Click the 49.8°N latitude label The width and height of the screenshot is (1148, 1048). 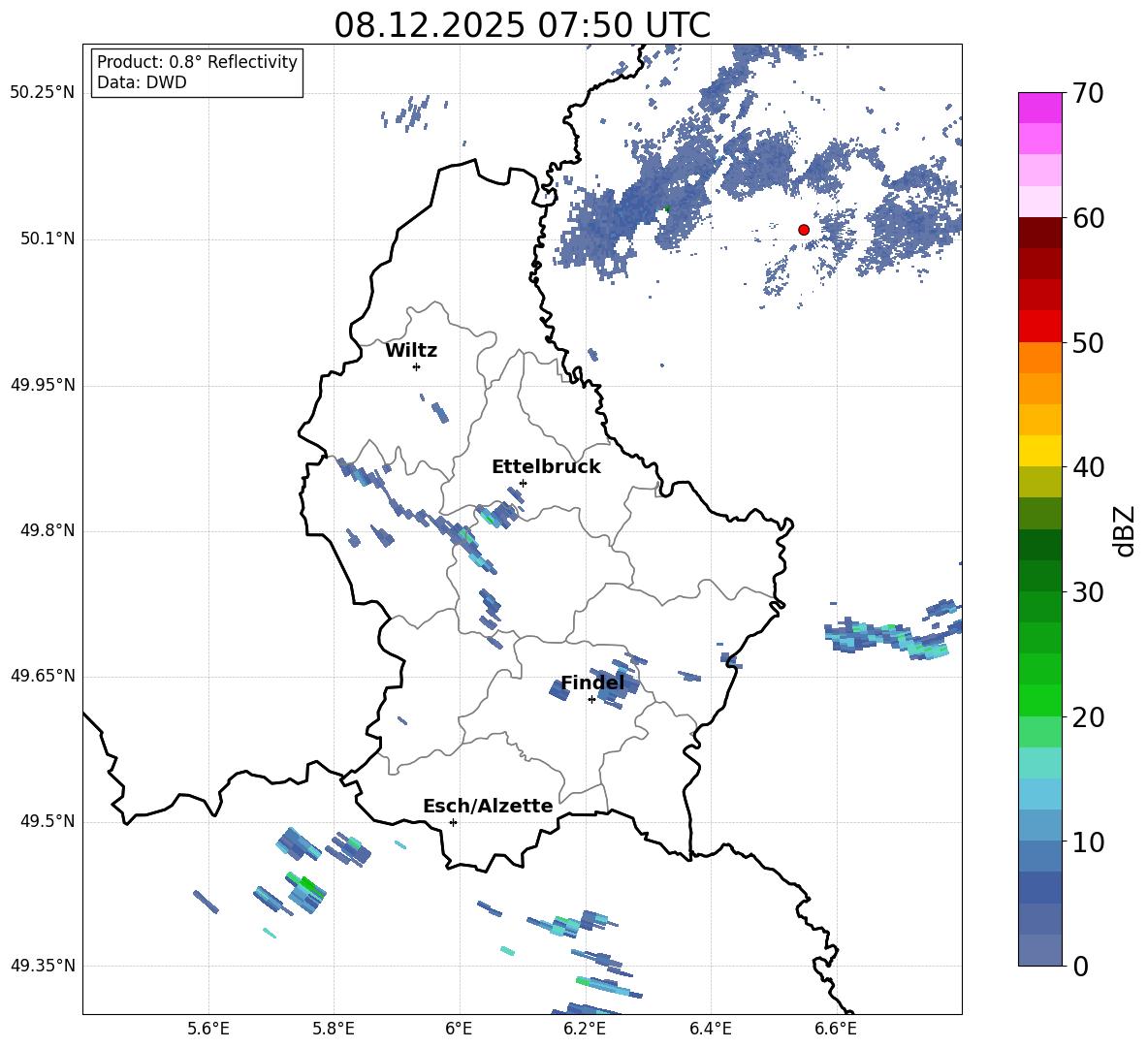[x=47, y=530]
